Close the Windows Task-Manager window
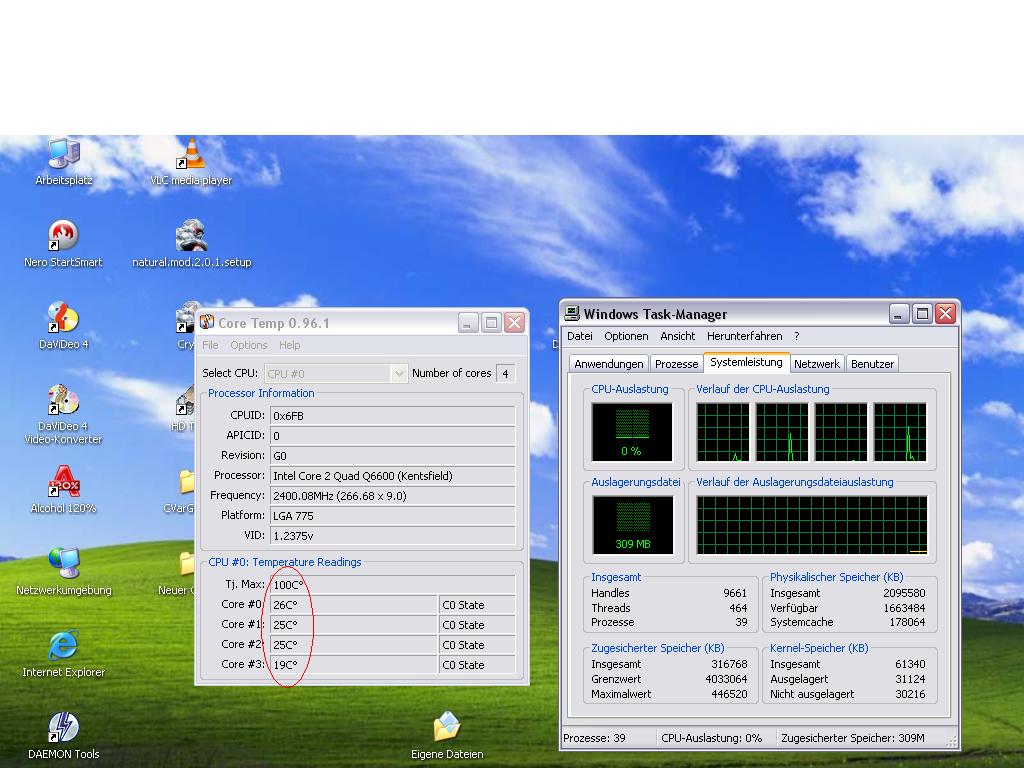 (946, 314)
